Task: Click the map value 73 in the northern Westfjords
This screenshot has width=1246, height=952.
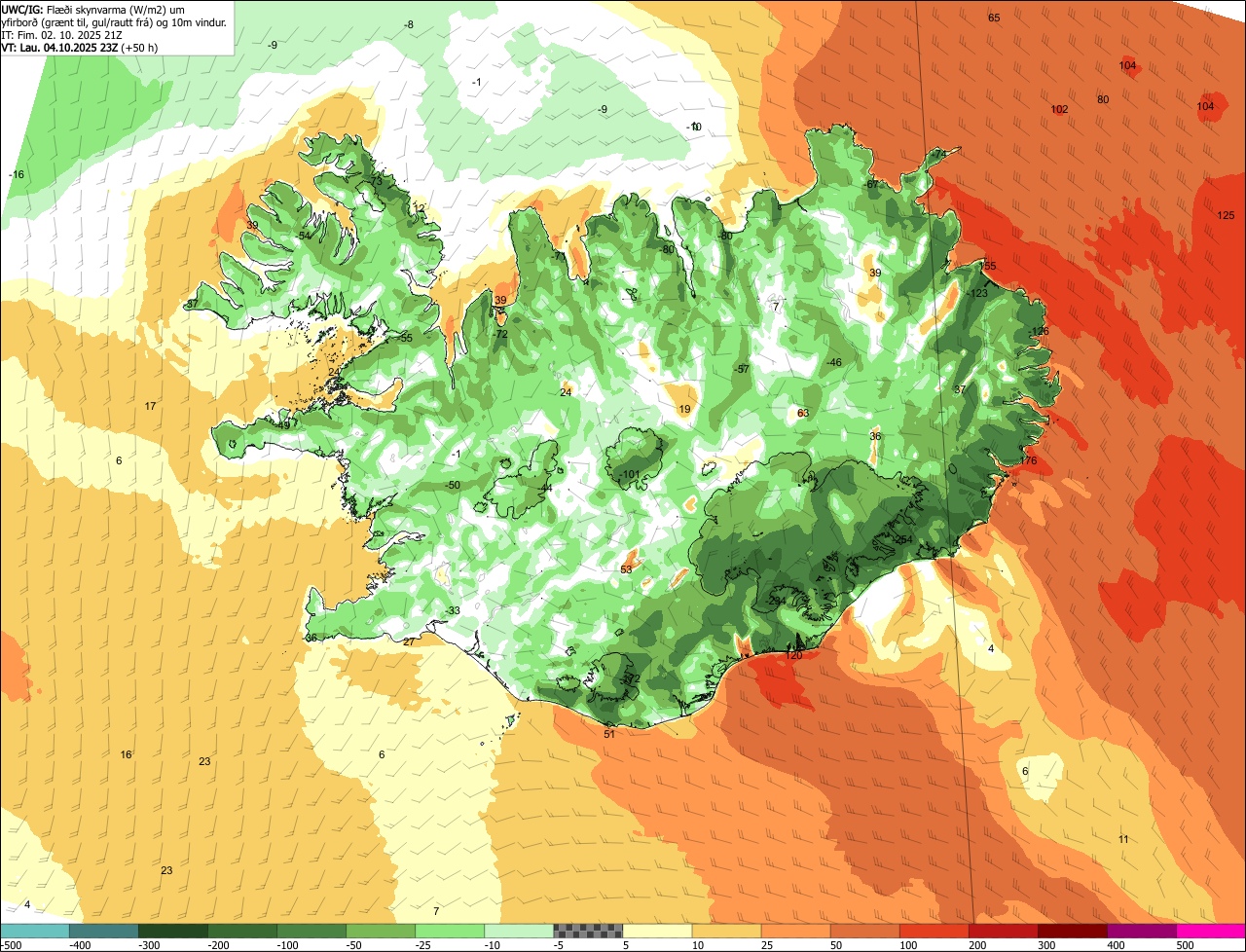Action: (x=377, y=182)
